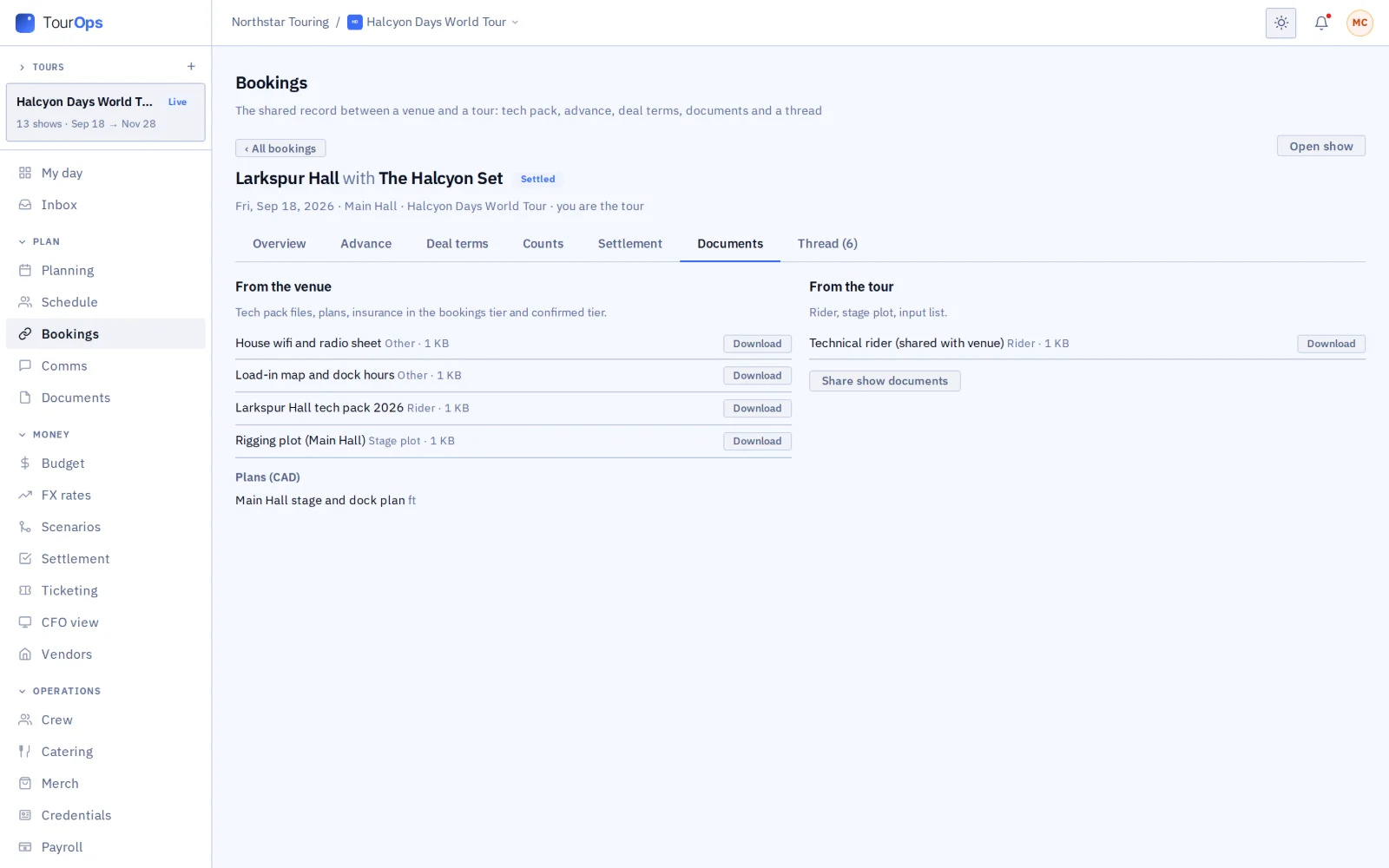Open the Scenarios page
The height and width of the screenshot is (868, 1389).
pos(105,527)
